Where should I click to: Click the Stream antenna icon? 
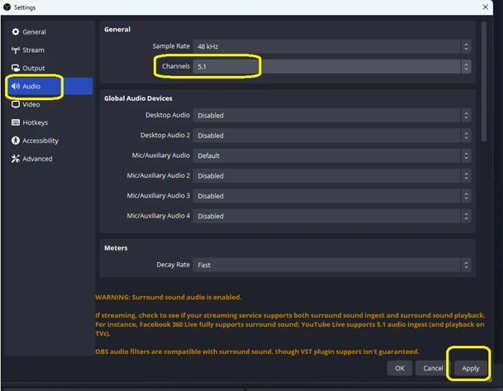tap(15, 50)
